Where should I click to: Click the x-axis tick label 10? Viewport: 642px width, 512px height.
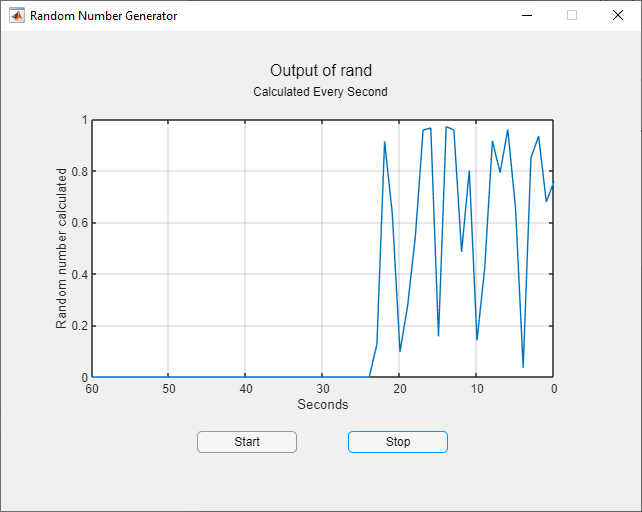click(x=477, y=389)
